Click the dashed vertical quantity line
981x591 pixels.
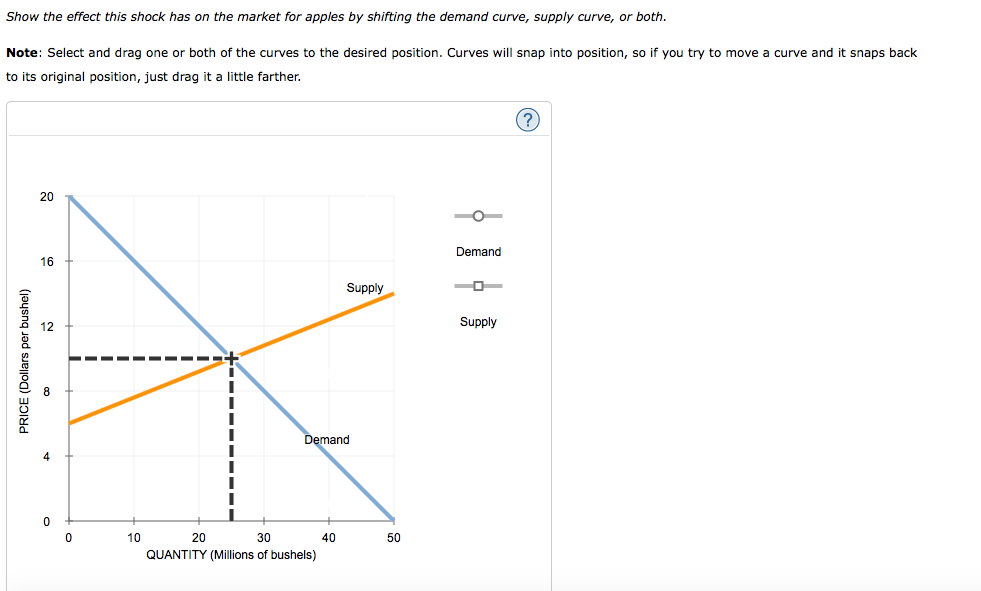(x=231, y=450)
